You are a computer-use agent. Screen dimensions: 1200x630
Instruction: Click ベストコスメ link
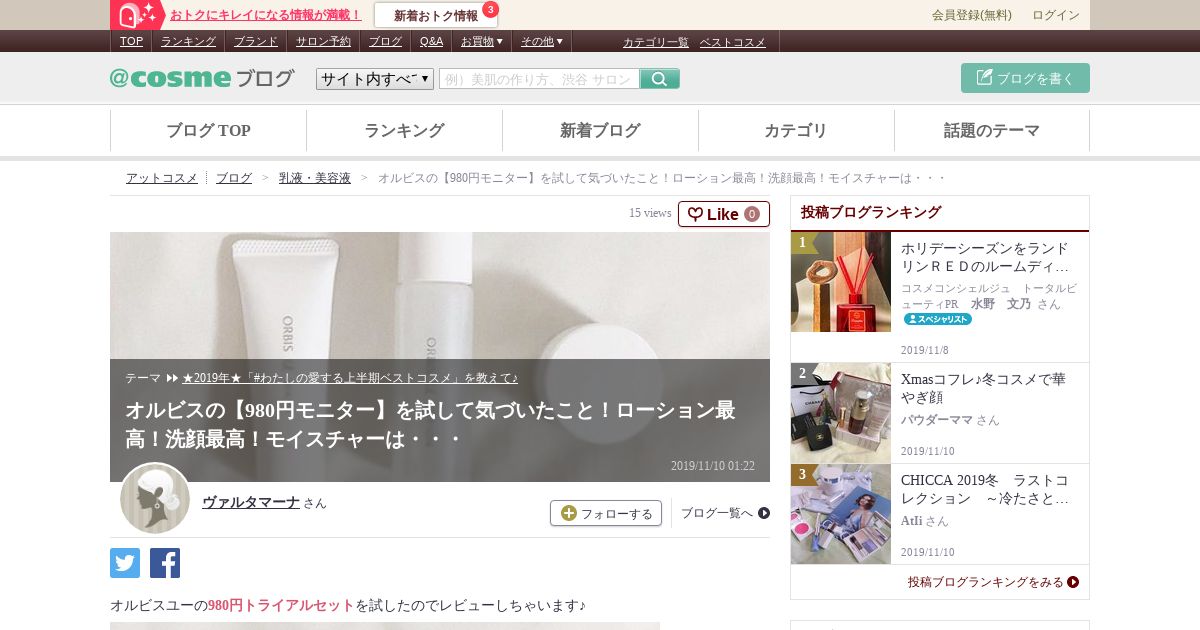click(733, 42)
